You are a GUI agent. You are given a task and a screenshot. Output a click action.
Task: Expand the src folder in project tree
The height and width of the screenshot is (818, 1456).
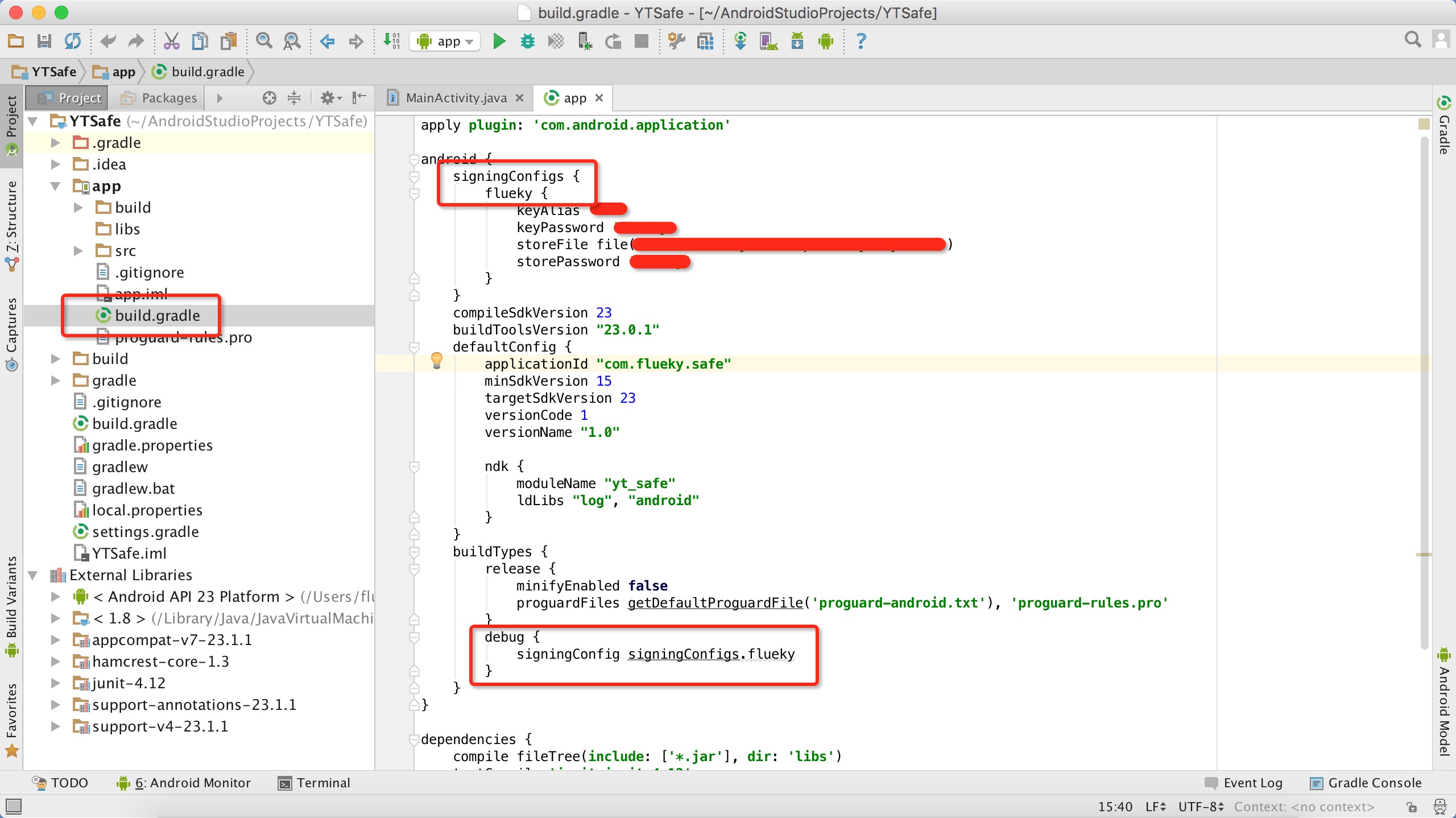(78, 251)
